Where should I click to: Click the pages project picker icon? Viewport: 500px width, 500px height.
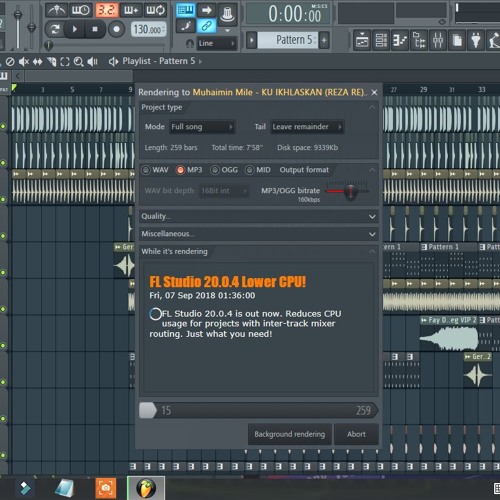457,41
